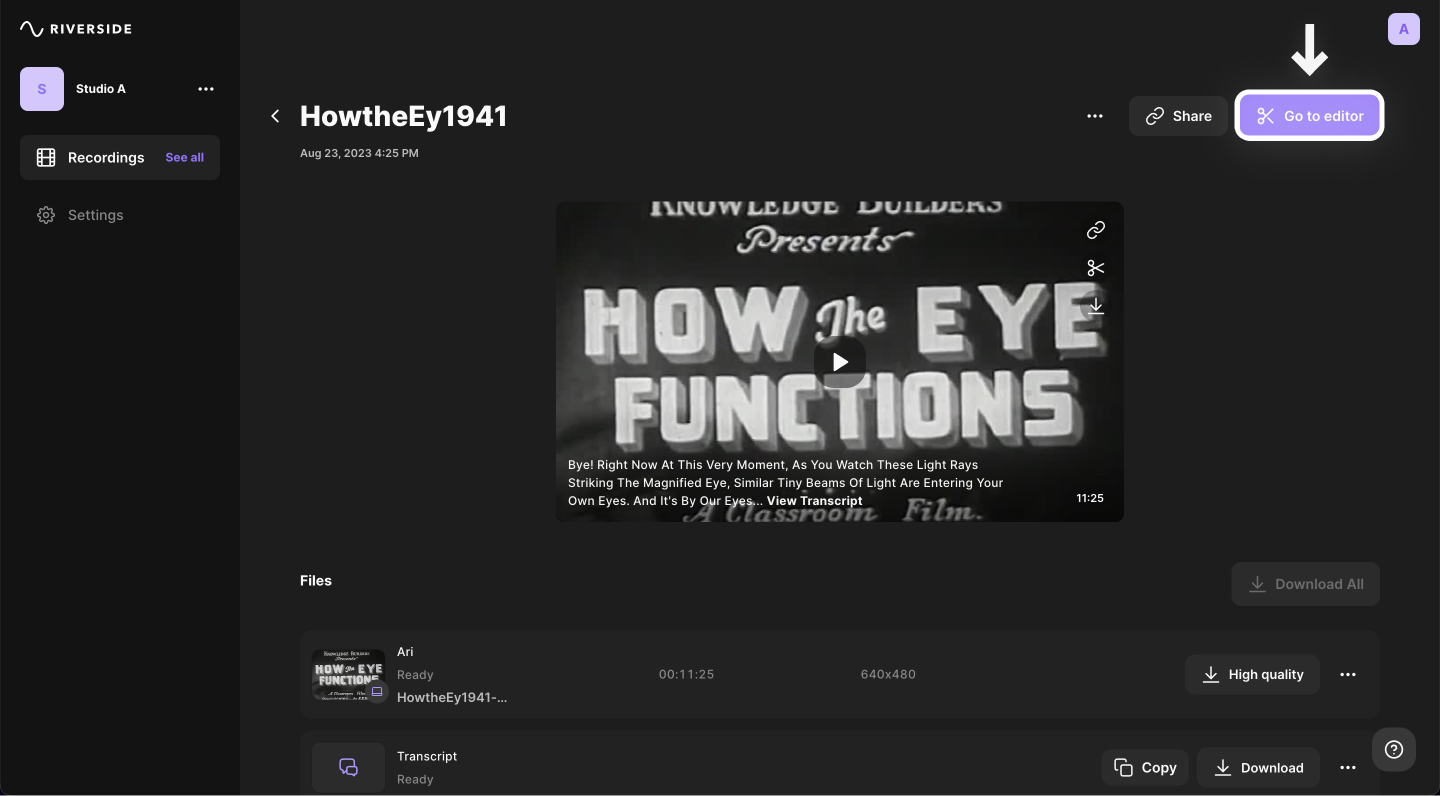Open the Ari track thumbnail

(x=348, y=674)
